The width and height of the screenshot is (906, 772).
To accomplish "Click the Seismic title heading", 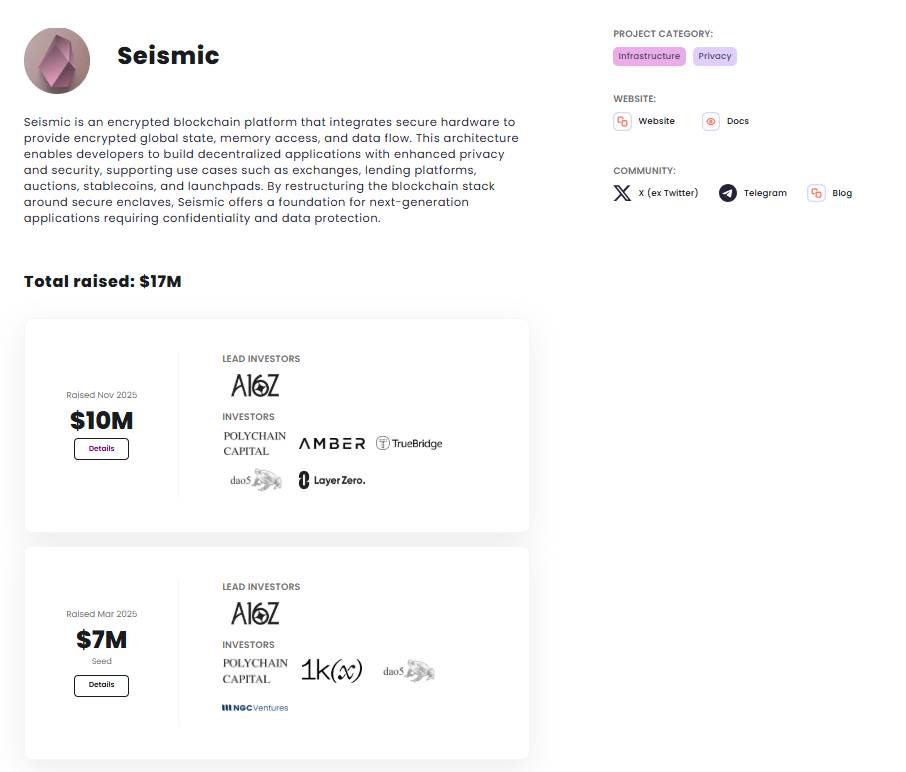I will pos(168,55).
